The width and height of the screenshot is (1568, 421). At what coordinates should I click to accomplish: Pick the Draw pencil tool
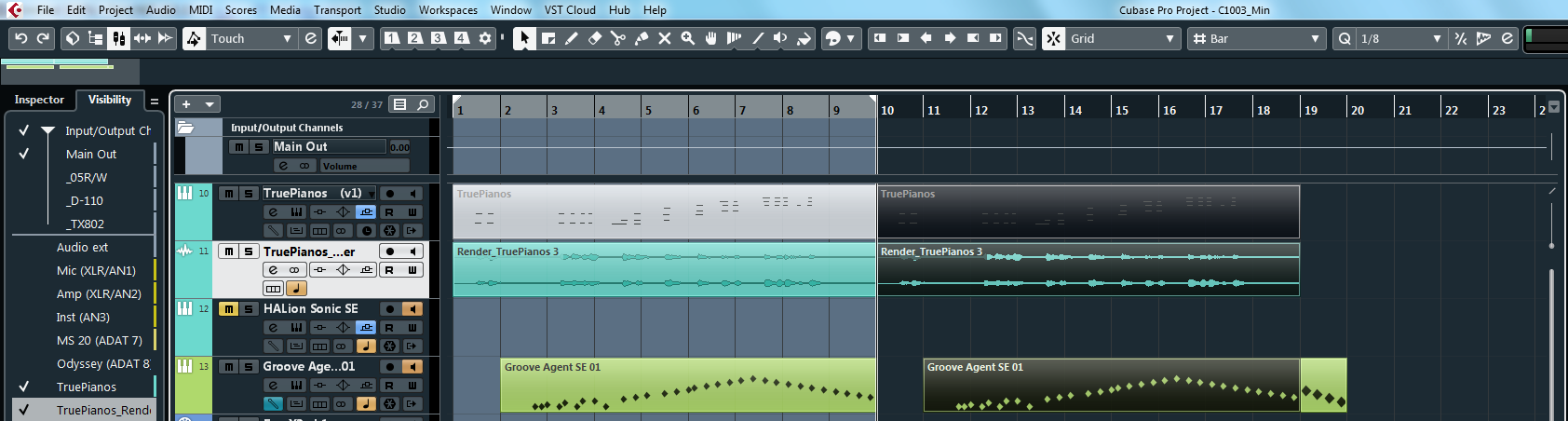[x=572, y=38]
